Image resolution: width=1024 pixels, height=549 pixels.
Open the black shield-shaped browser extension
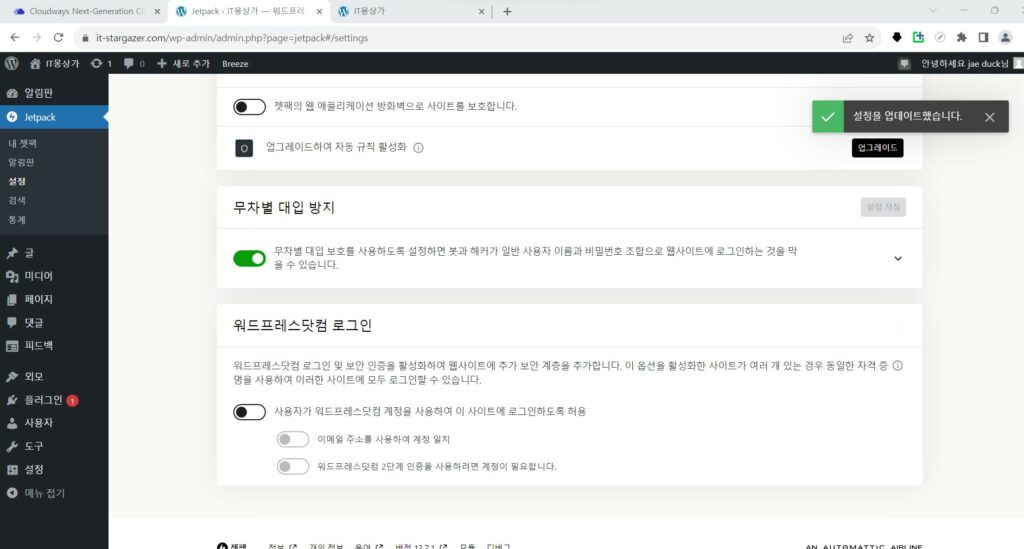point(897,38)
